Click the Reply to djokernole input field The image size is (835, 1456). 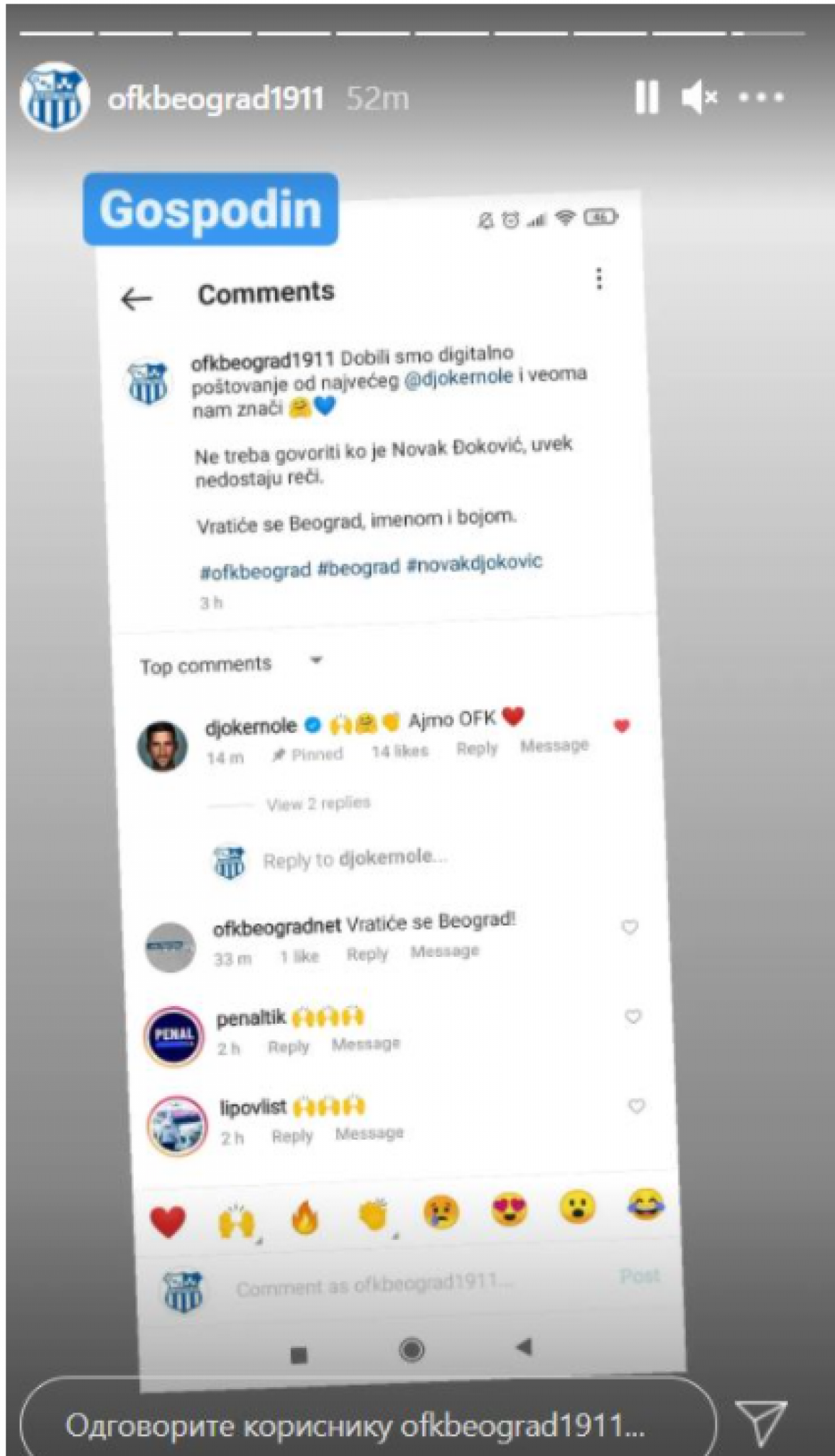[355, 859]
